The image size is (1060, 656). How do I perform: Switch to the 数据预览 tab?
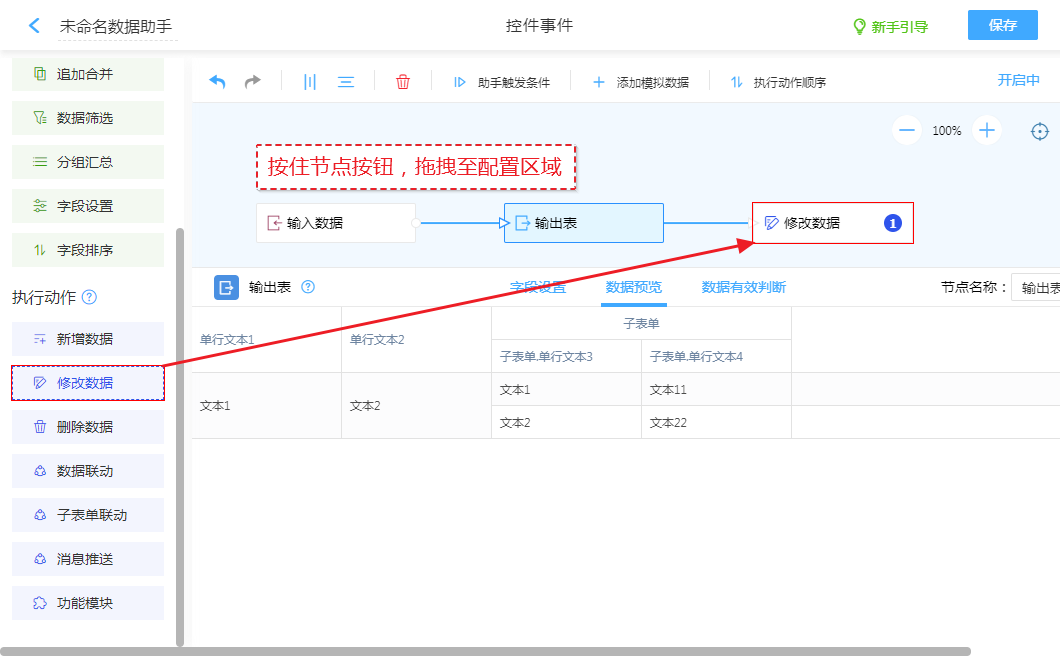(633, 287)
